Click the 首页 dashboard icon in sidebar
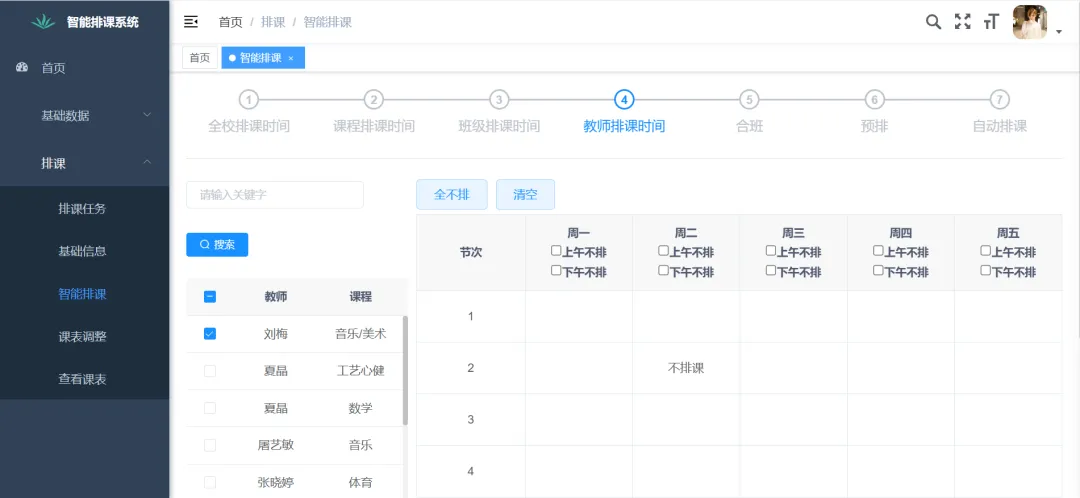 23,68
